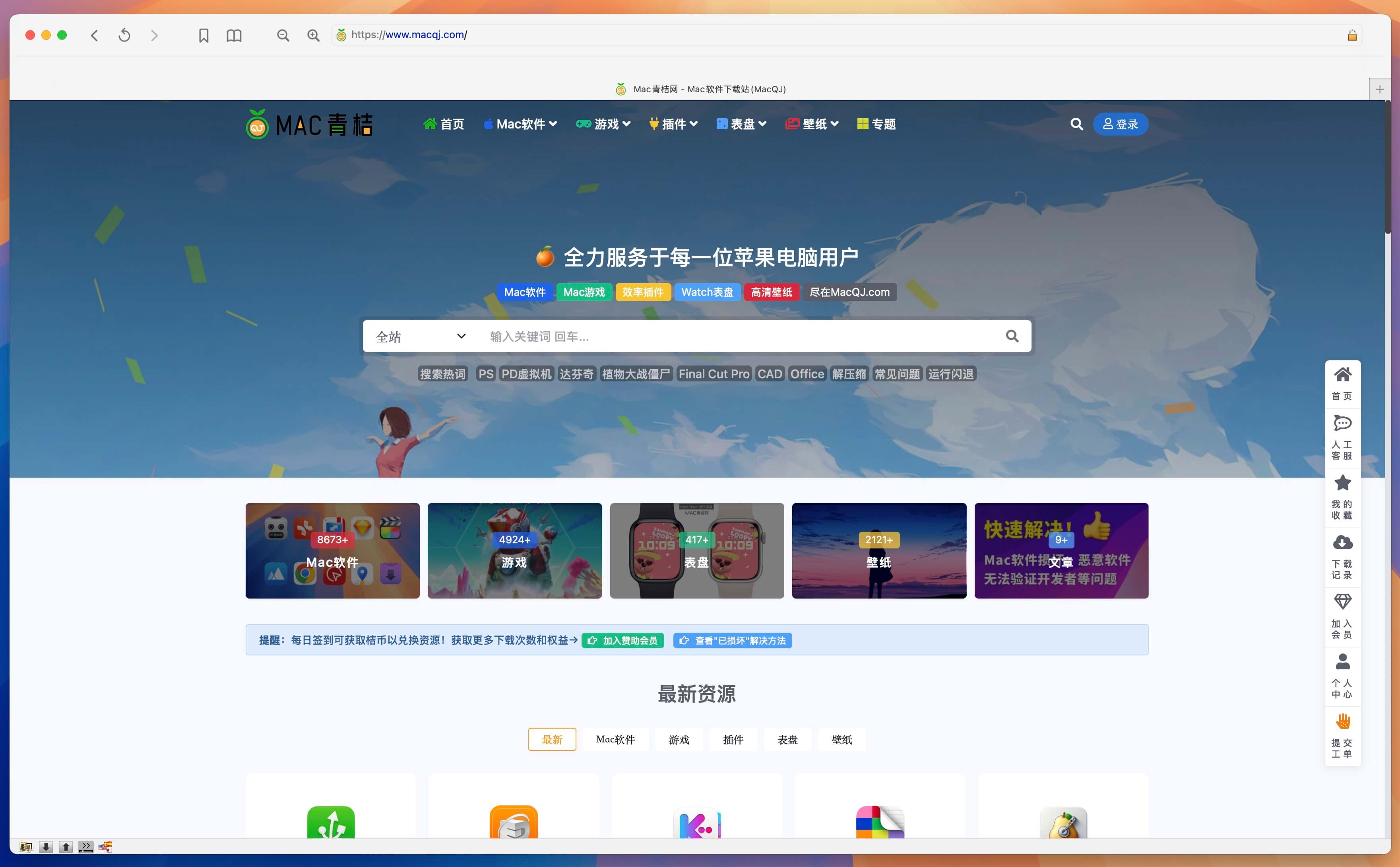
Task: Reload the page with the refresh icon
Action: coord(124,35)
